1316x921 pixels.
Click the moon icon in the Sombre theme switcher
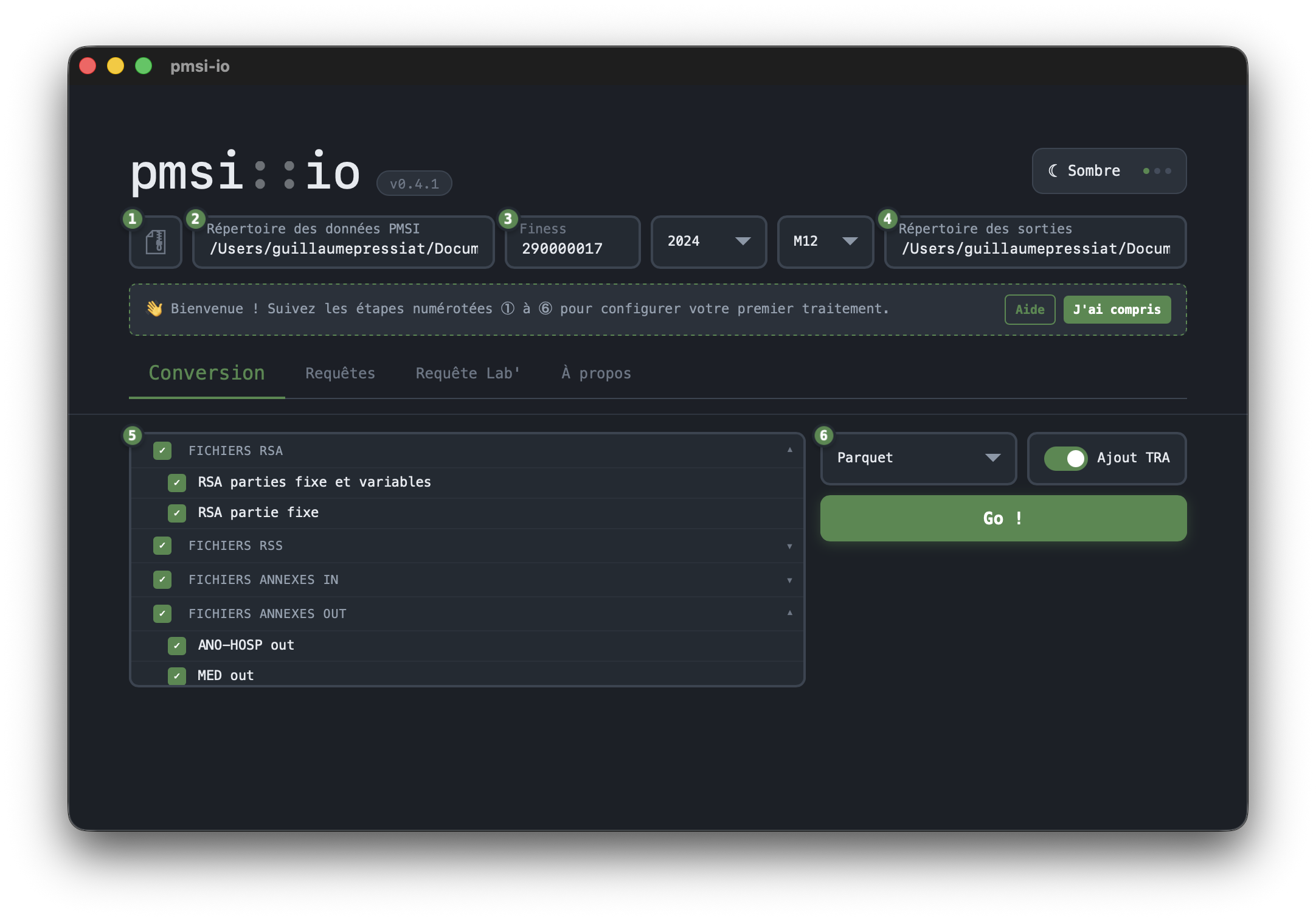click(x=1053, y=171)
